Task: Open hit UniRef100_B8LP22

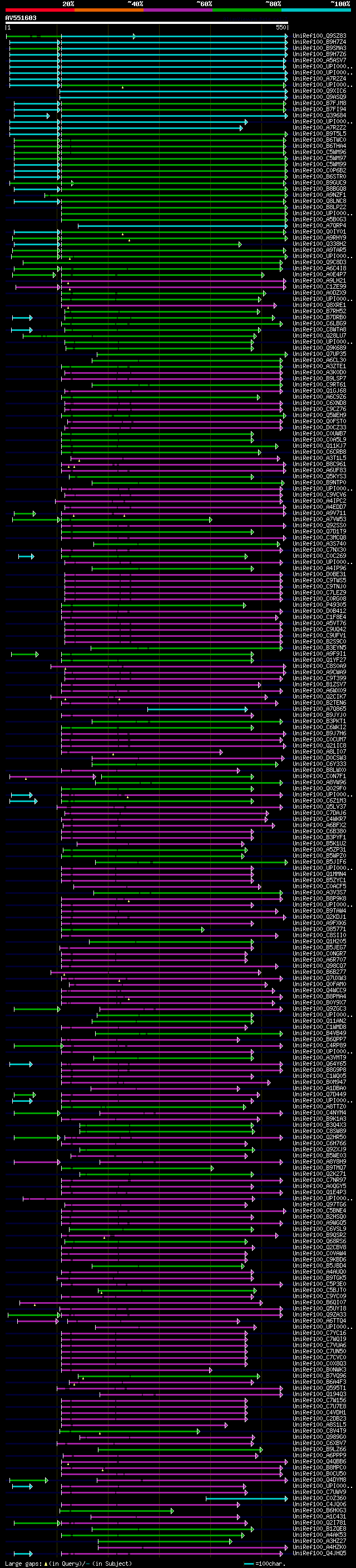Action: [319, 207]
